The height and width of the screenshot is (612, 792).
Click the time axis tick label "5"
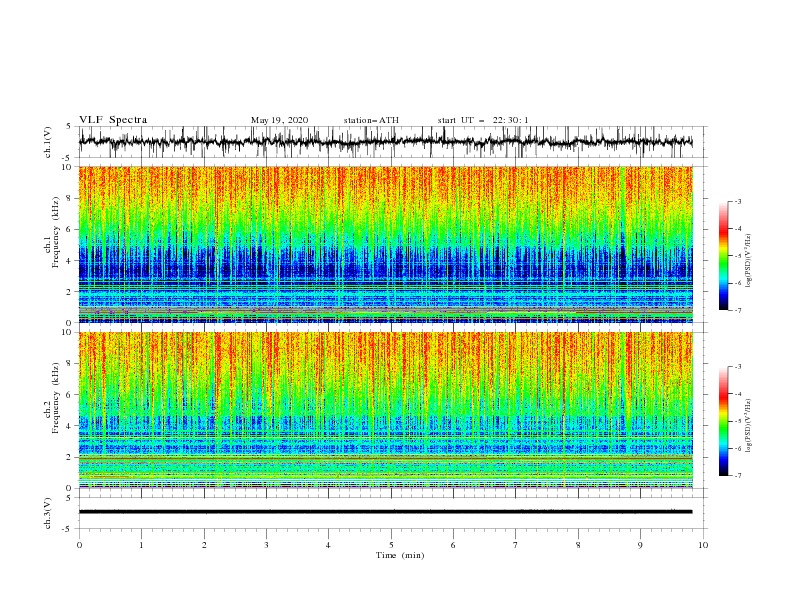[x=391, y=545]
